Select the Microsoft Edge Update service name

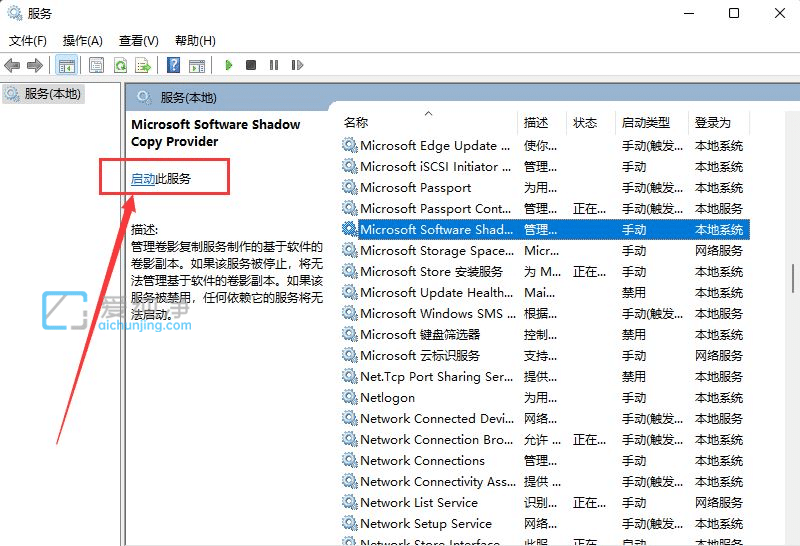pos(435,145)
